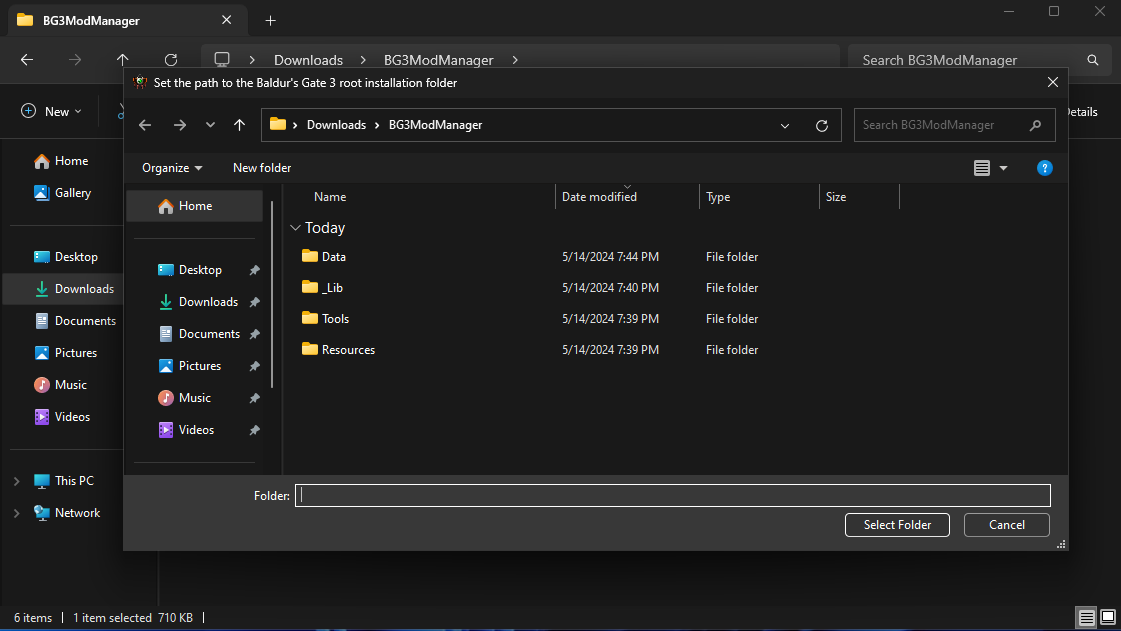
Task: Select Videos in Explorer navigation pane
Action: pyautogui.click(x=62, y=417)
